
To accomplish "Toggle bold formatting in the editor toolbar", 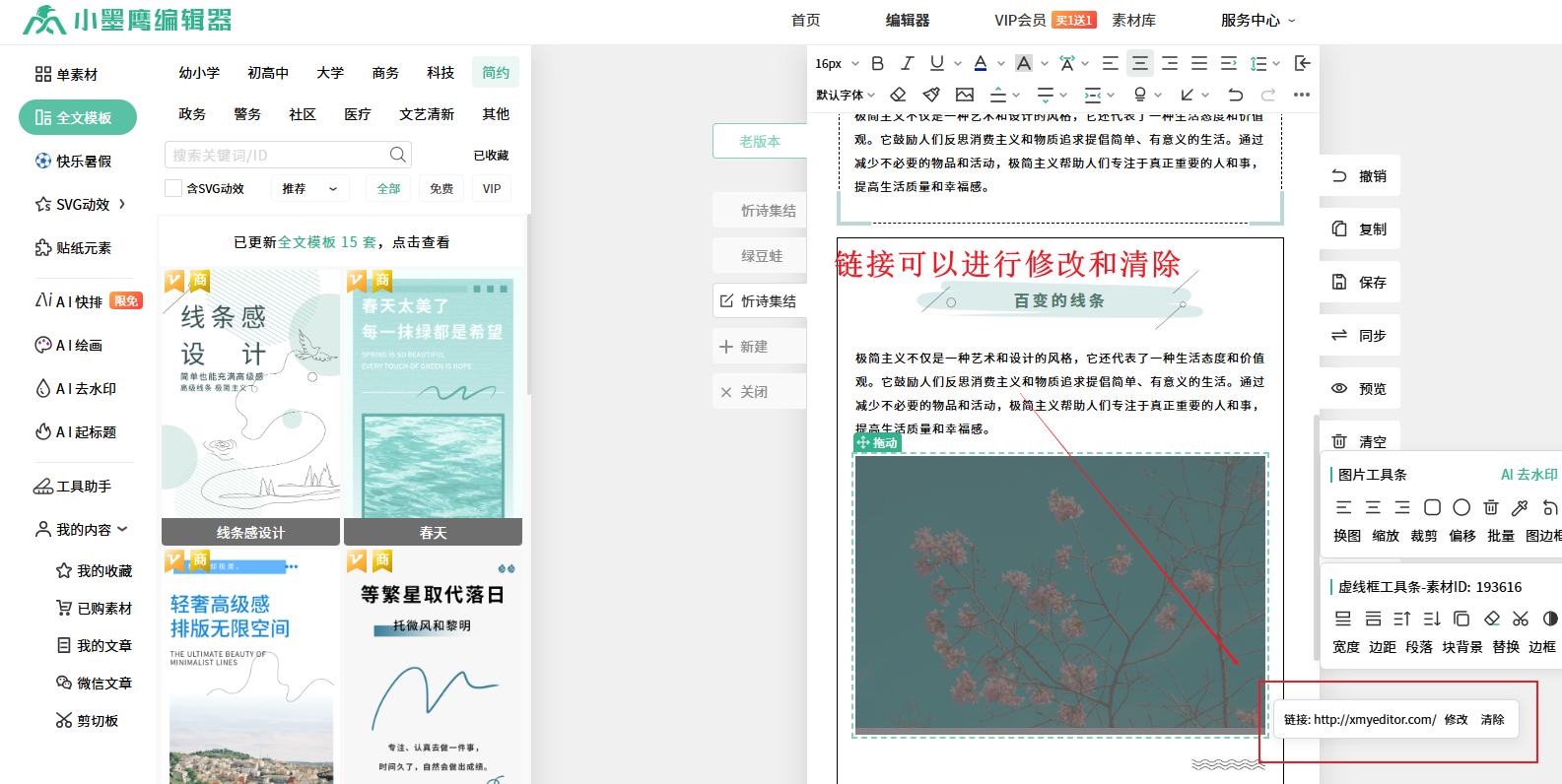I will (x=877, y=63).
